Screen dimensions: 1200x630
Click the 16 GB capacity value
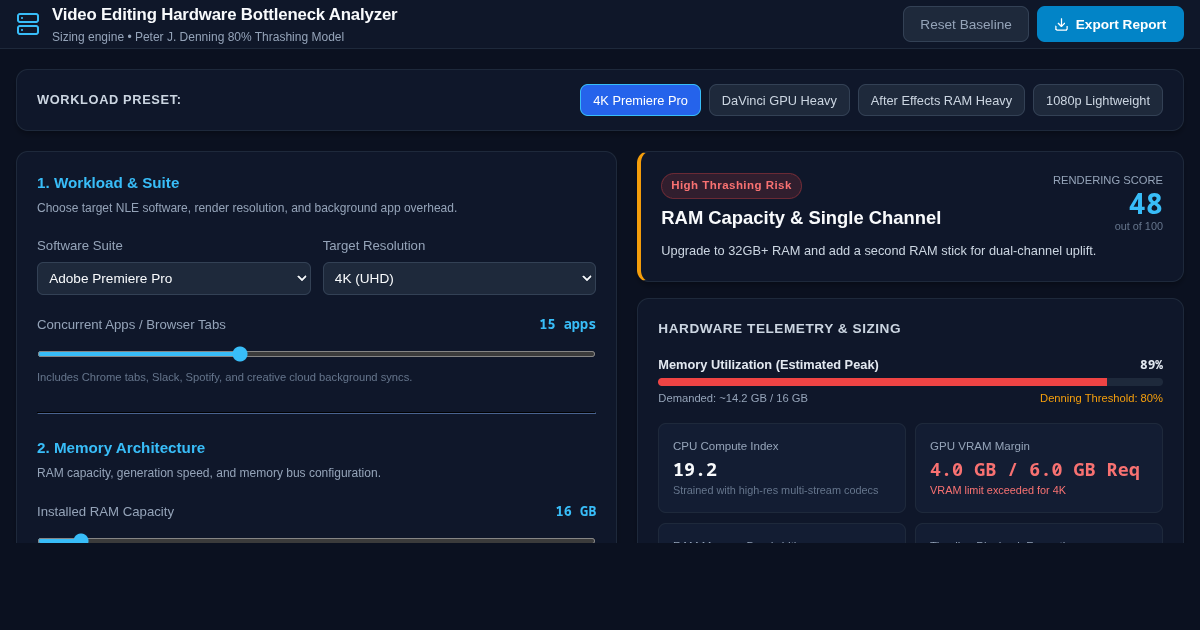tap(575, 511)
